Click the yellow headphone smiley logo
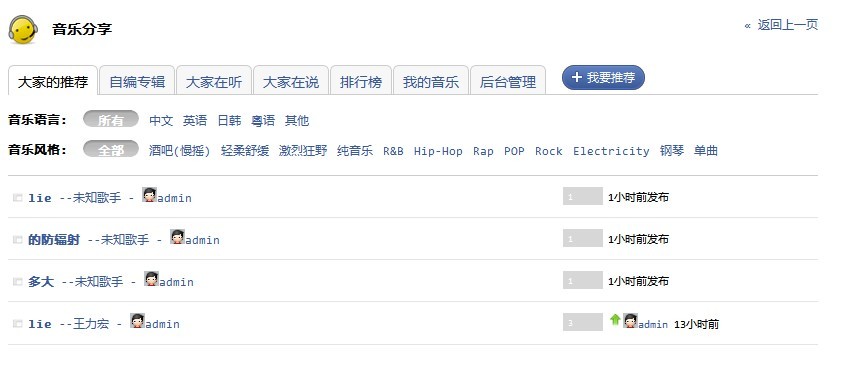The image size is (850, 370). point(23,30)
